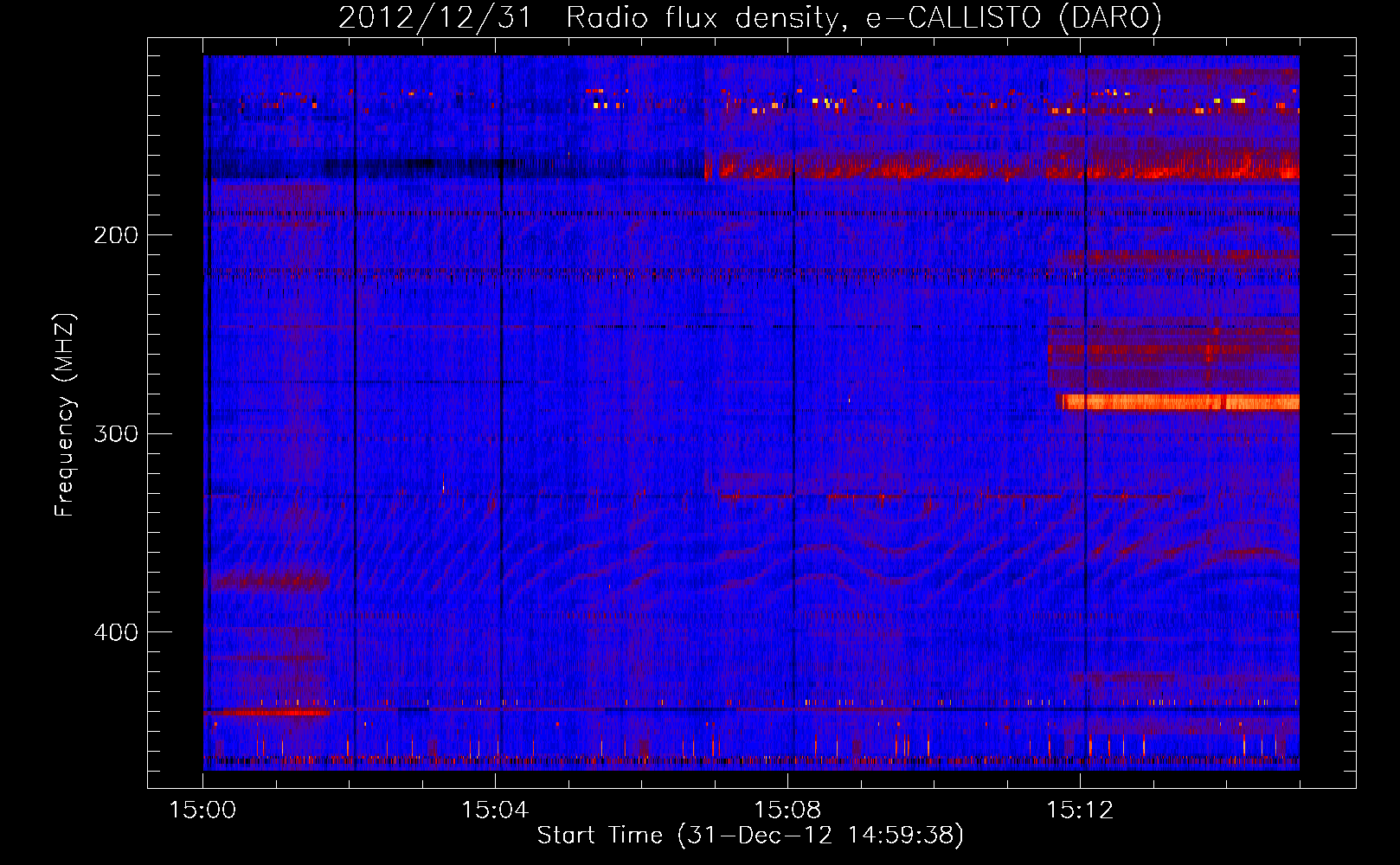1400x865 pixels.
Task: Click the 200 frequency tick label
Action: pyautogui.click(x=116, y=235)
